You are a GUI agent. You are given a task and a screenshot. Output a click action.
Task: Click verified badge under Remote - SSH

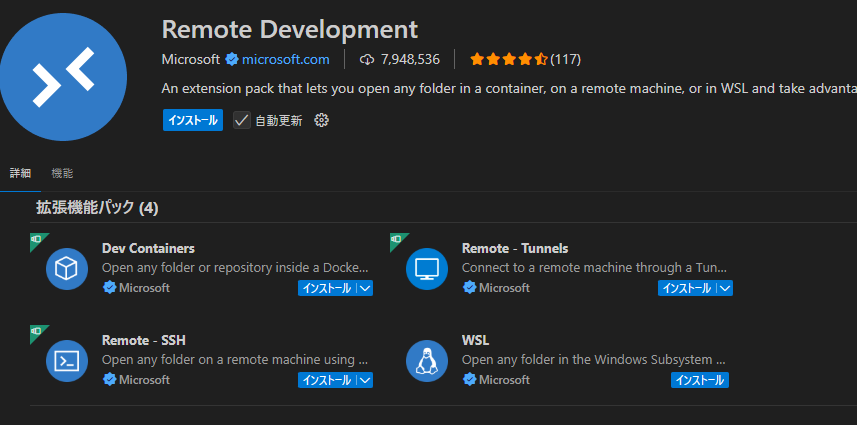click(x=109, y=379)
